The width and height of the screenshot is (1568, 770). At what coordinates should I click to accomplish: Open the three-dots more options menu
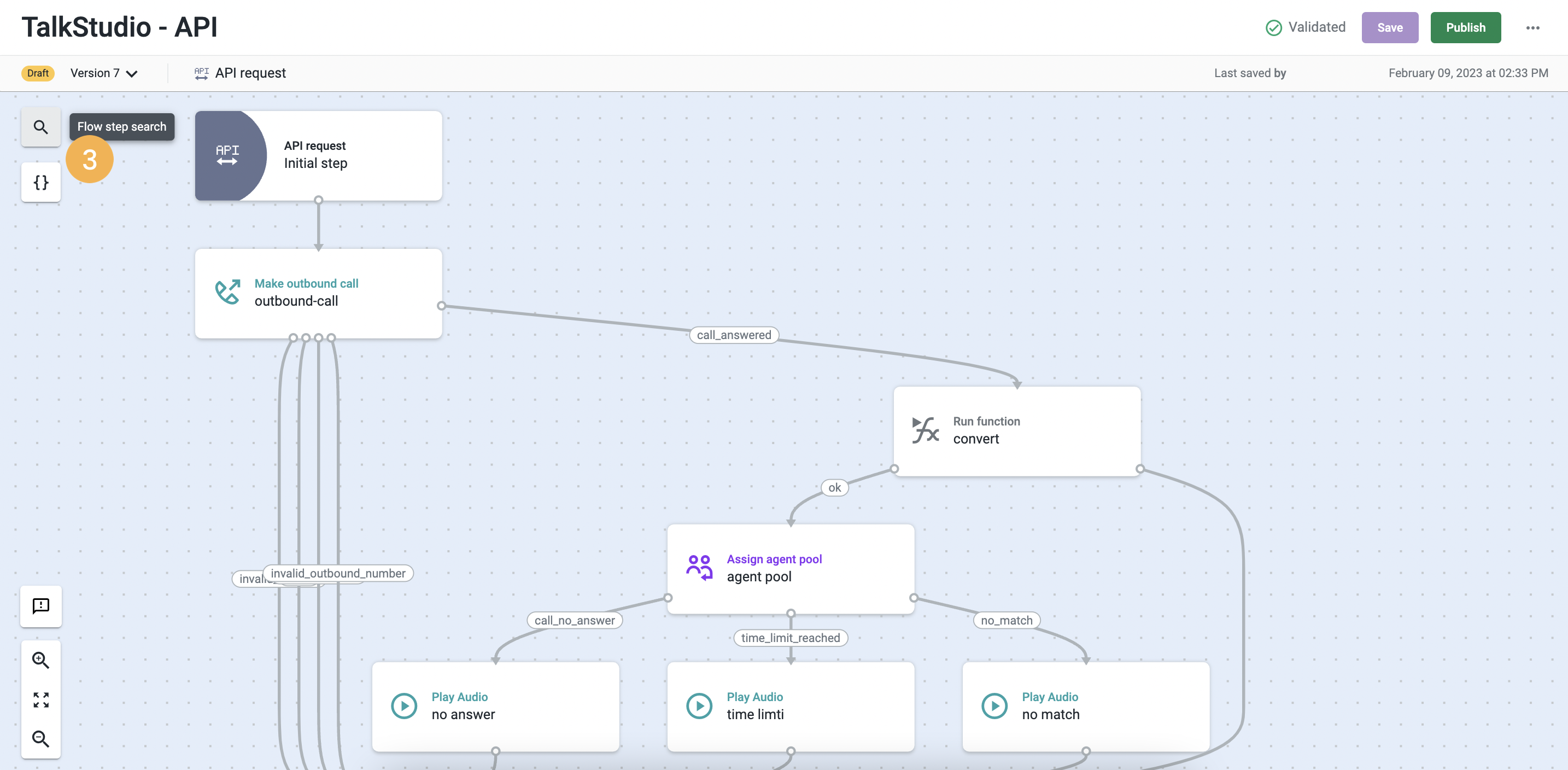coord(1532,28)
